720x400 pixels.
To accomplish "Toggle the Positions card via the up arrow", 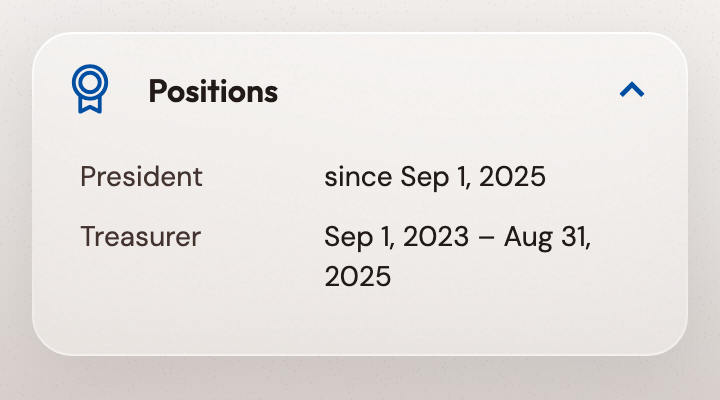I will [632, 90].
